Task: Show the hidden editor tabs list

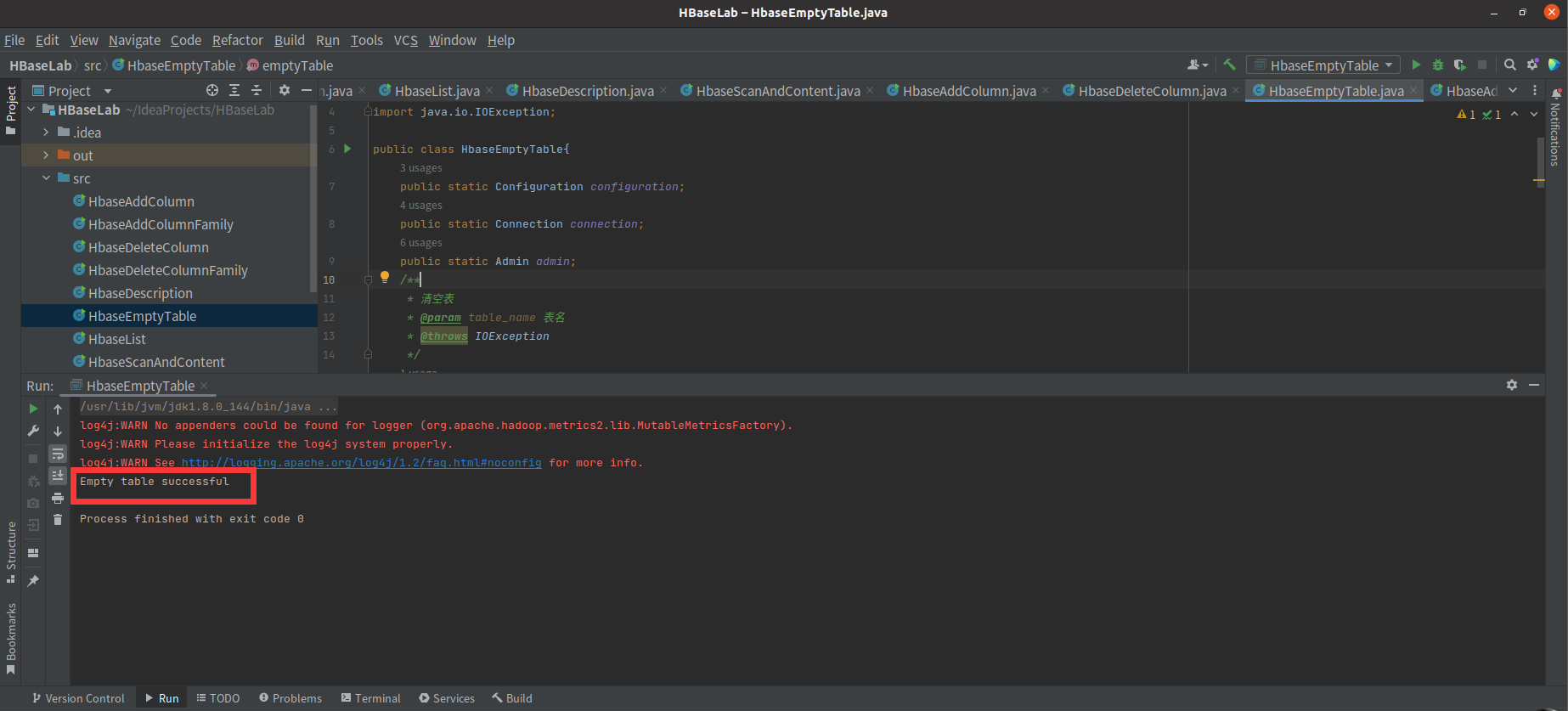Action: pos(1513,90)
